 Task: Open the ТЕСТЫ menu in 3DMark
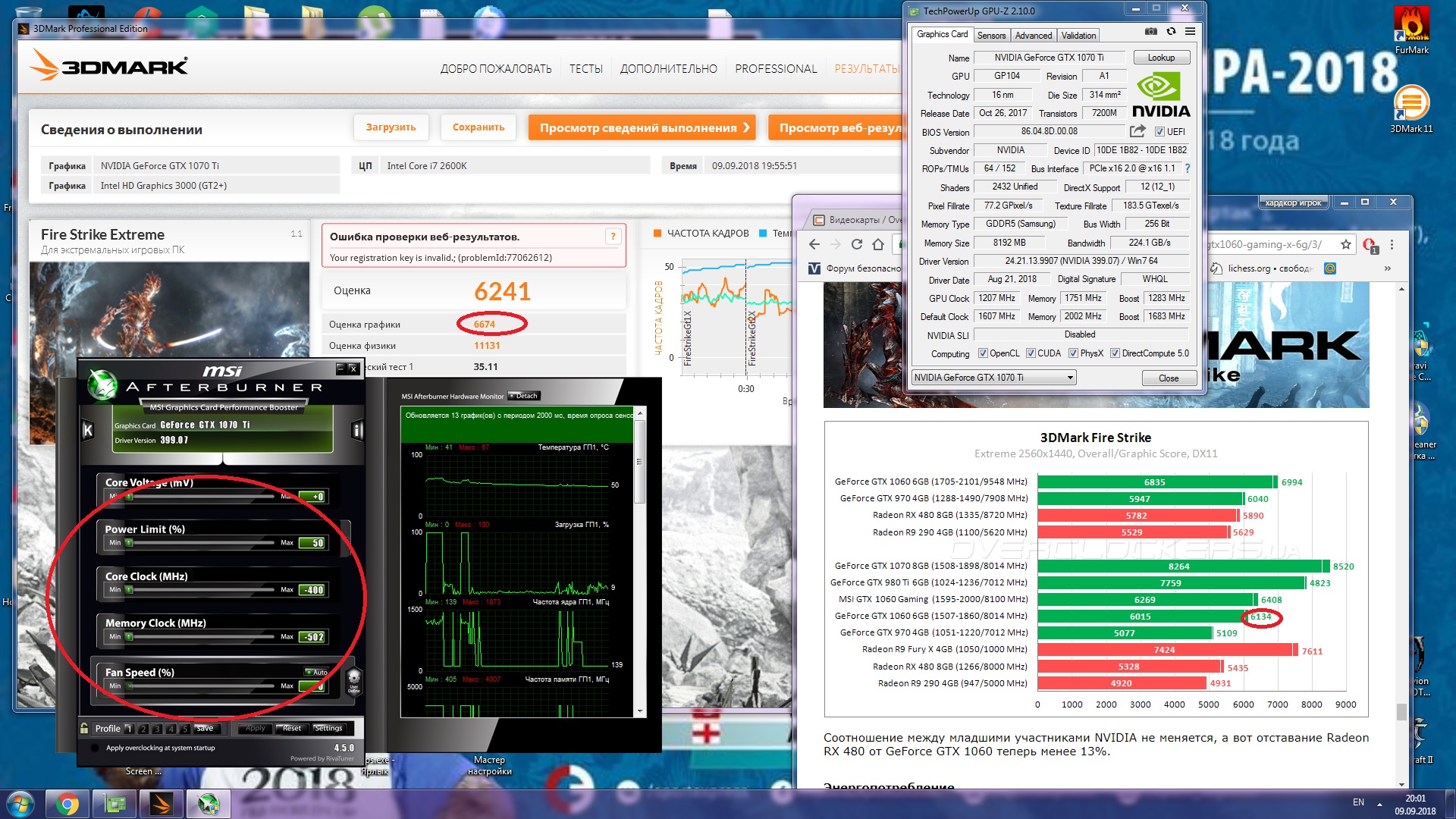pyautogui.click(x=585, y=69)
